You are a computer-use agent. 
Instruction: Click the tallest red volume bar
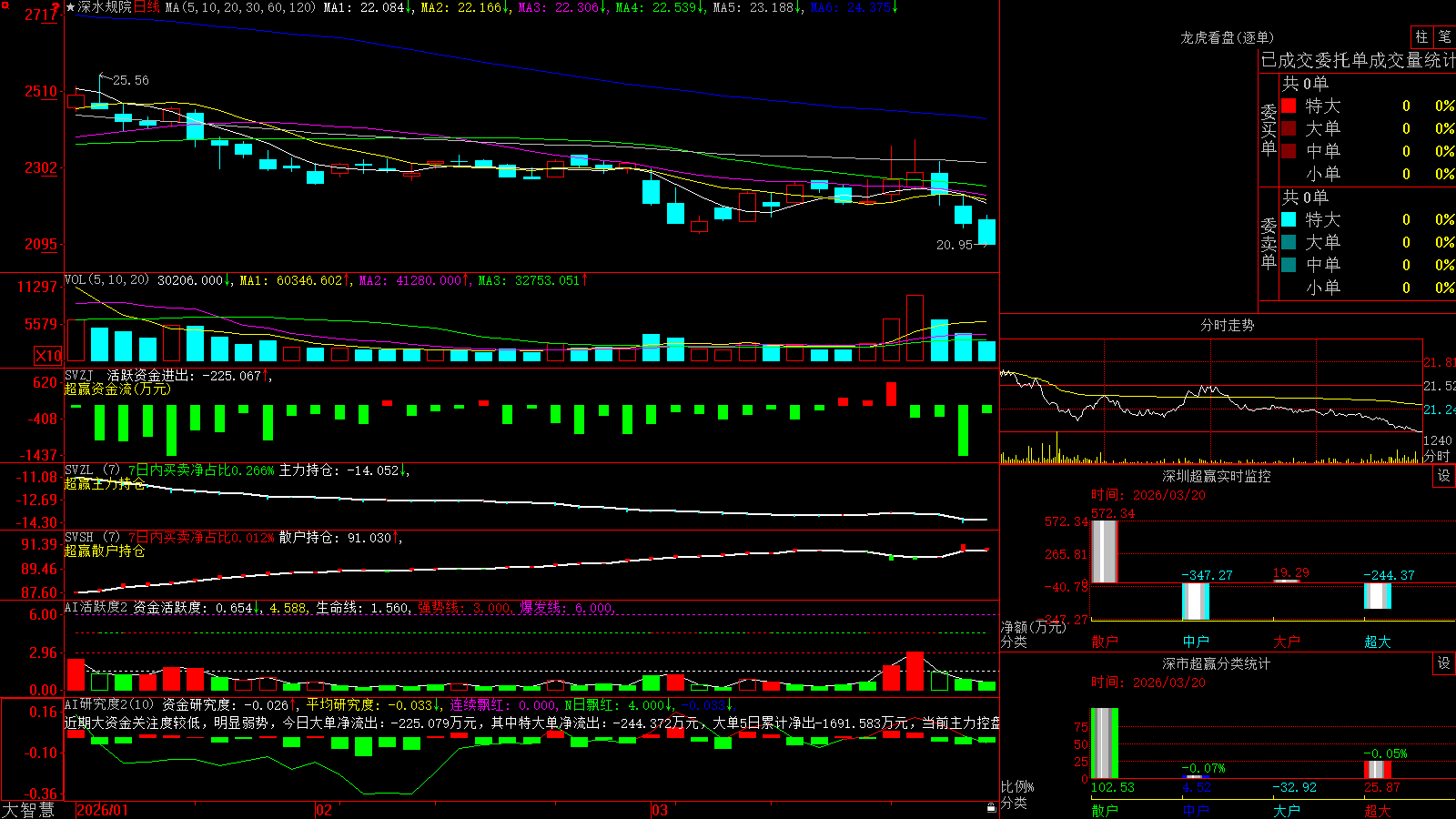[915, 329]
